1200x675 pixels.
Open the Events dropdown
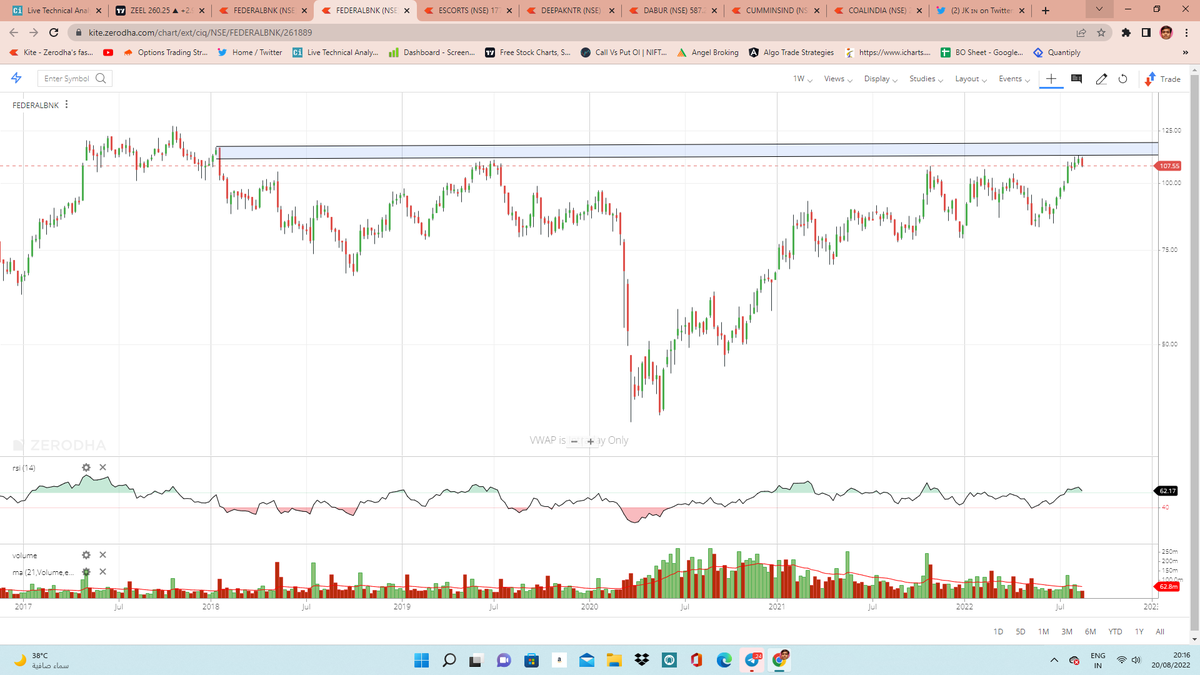1013,78
